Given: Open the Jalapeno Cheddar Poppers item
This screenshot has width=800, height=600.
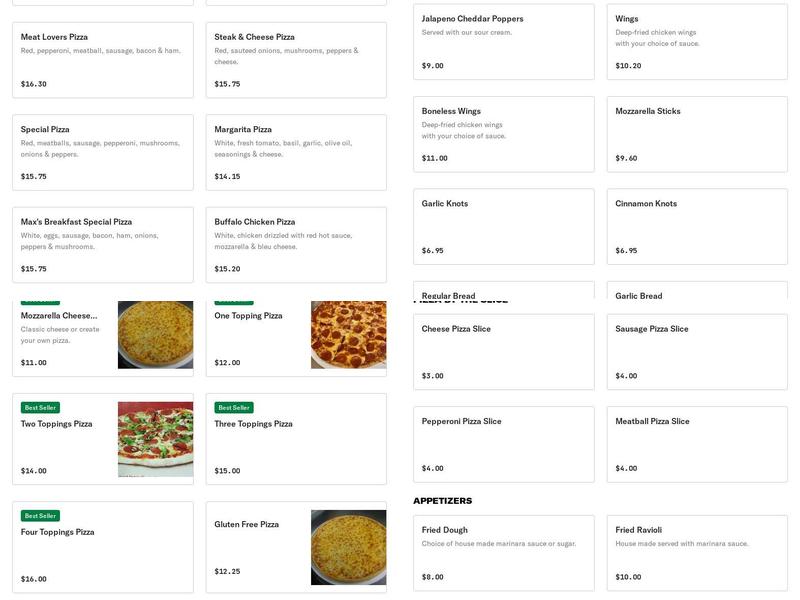Looking at the screenshot, I should [503, 41].
